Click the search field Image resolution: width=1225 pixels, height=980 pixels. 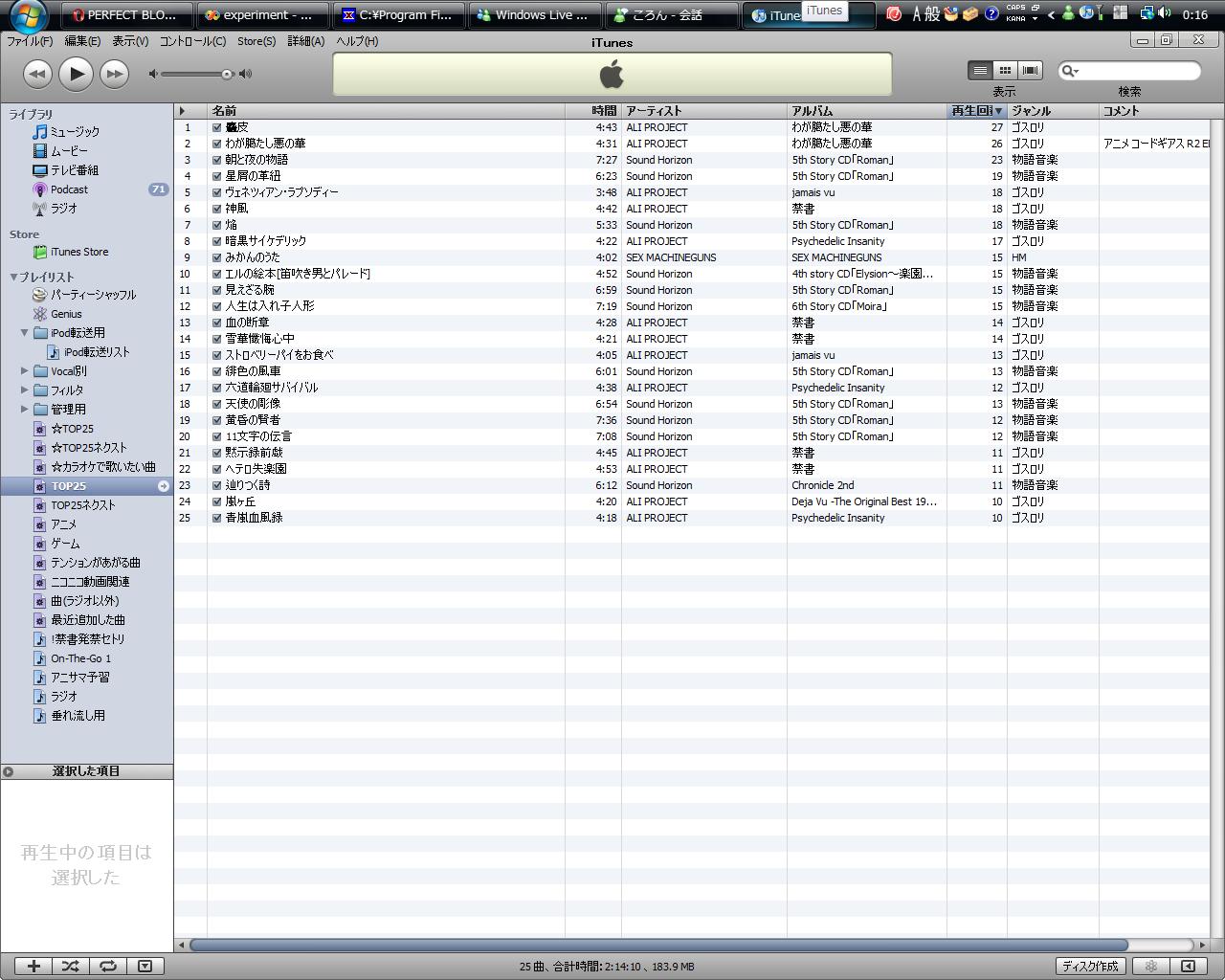click(x=1129, y=71)
